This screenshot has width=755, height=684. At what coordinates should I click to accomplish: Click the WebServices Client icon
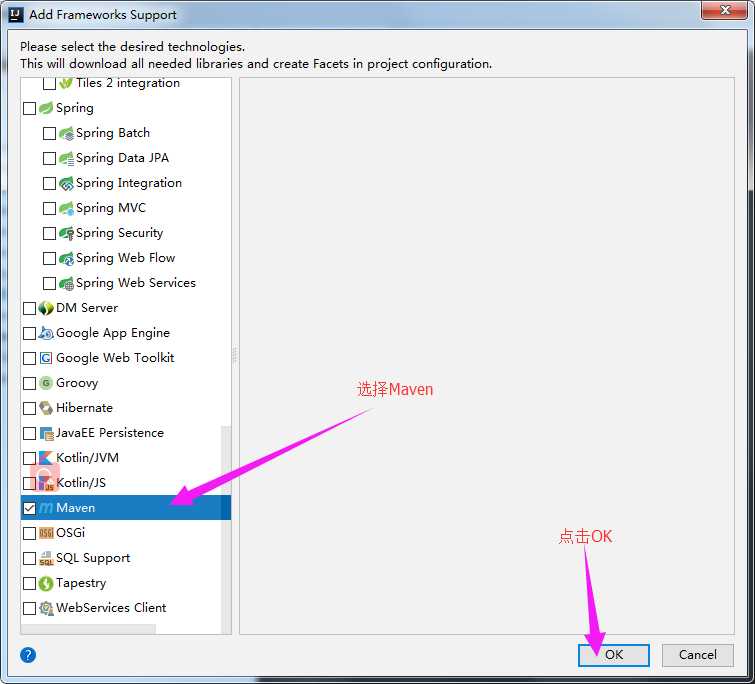46,608
